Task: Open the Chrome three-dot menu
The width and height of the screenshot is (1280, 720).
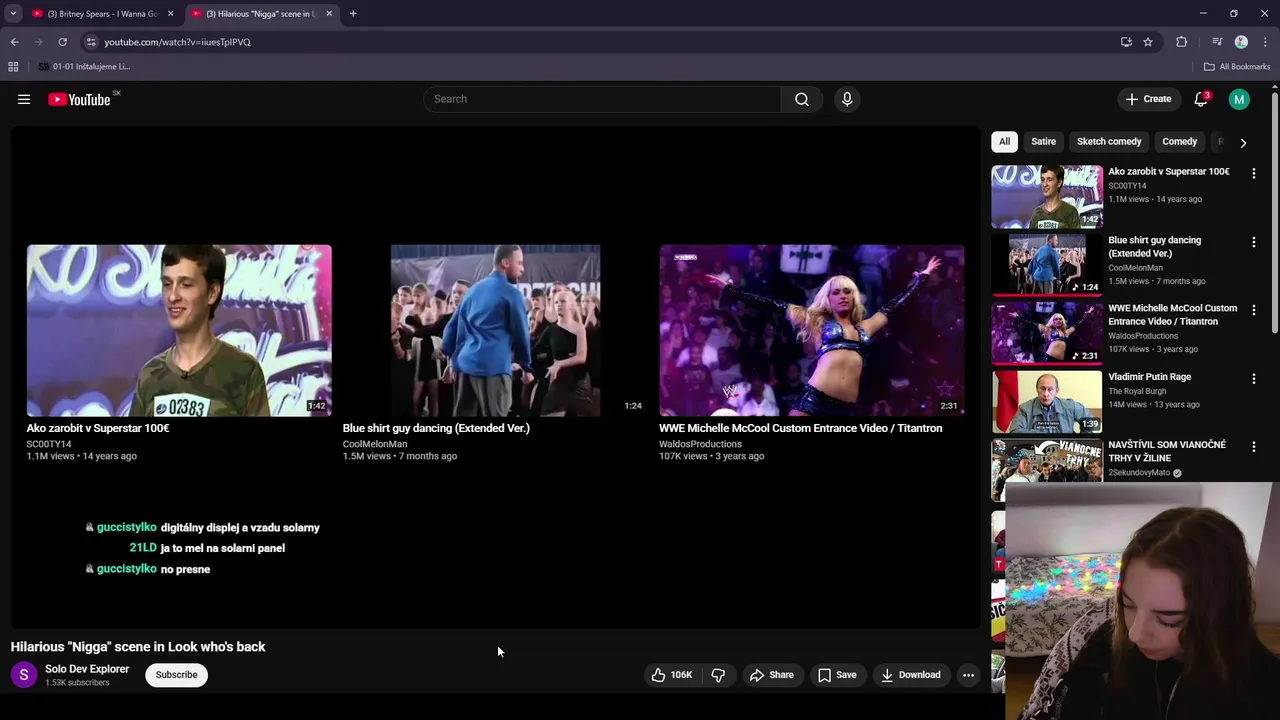Action: point(1265,42)
